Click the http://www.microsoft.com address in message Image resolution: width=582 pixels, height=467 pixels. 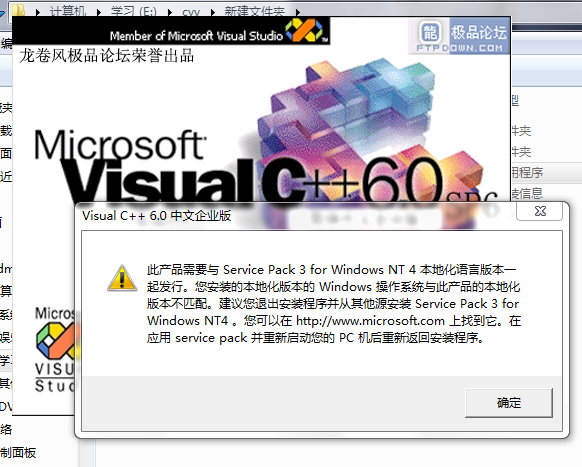pos(370,321)
